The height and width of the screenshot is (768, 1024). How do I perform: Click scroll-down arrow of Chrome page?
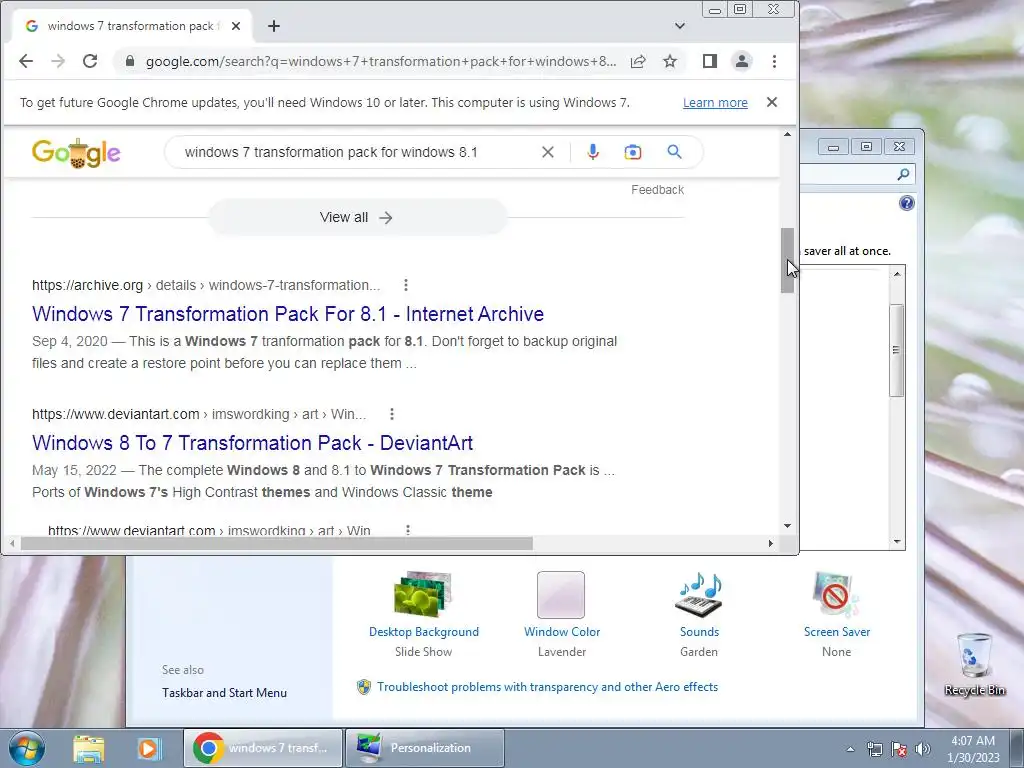tap(788, 526)
